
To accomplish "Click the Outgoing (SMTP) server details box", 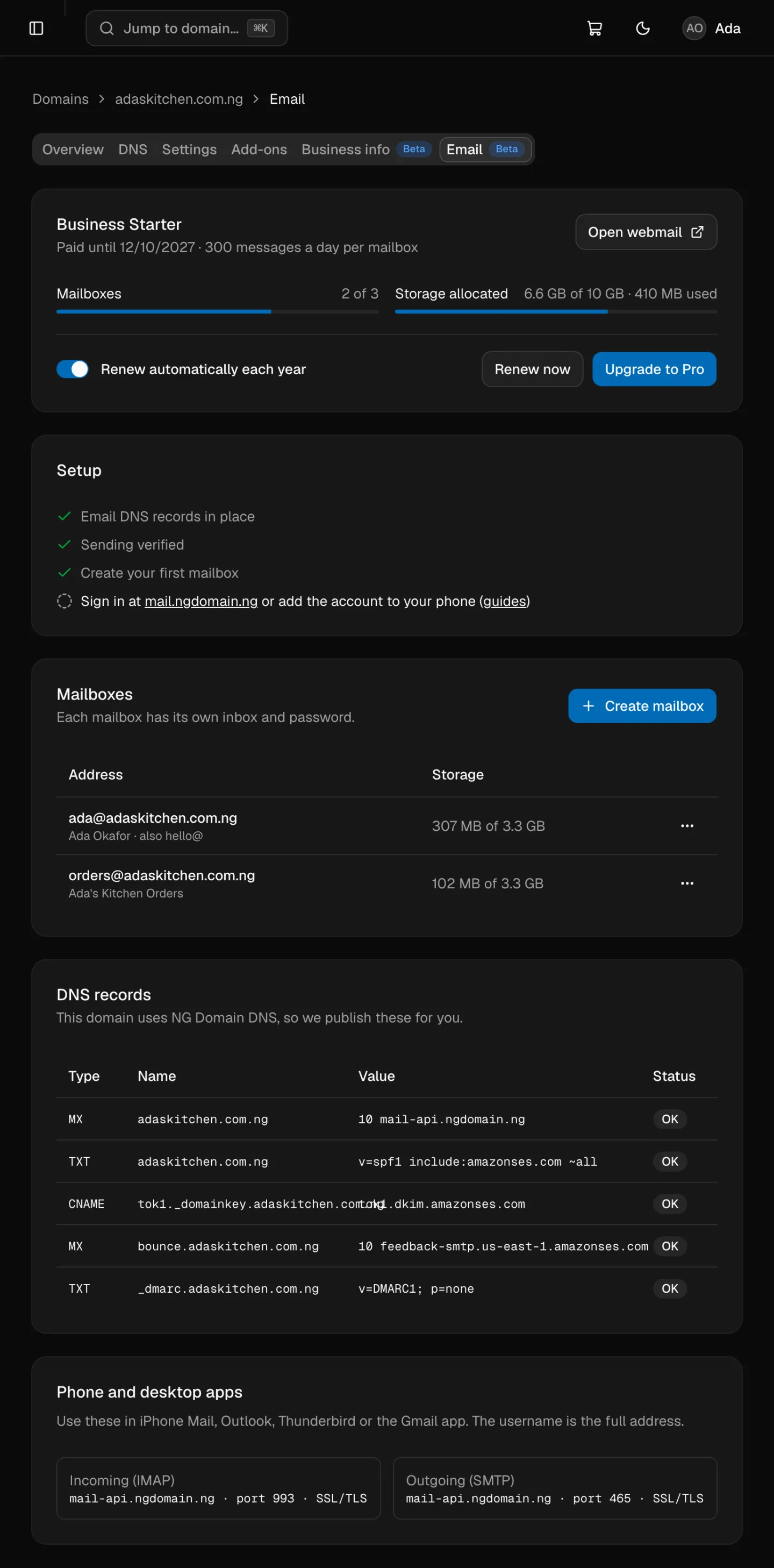I will pos(555,1488).
